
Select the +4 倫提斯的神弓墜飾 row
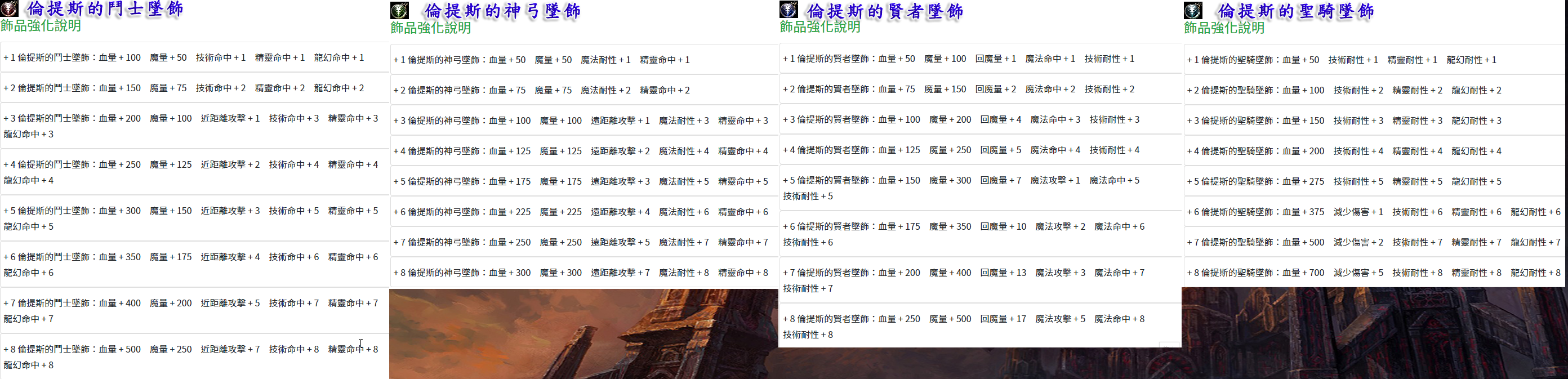click(x=585, y=151)
